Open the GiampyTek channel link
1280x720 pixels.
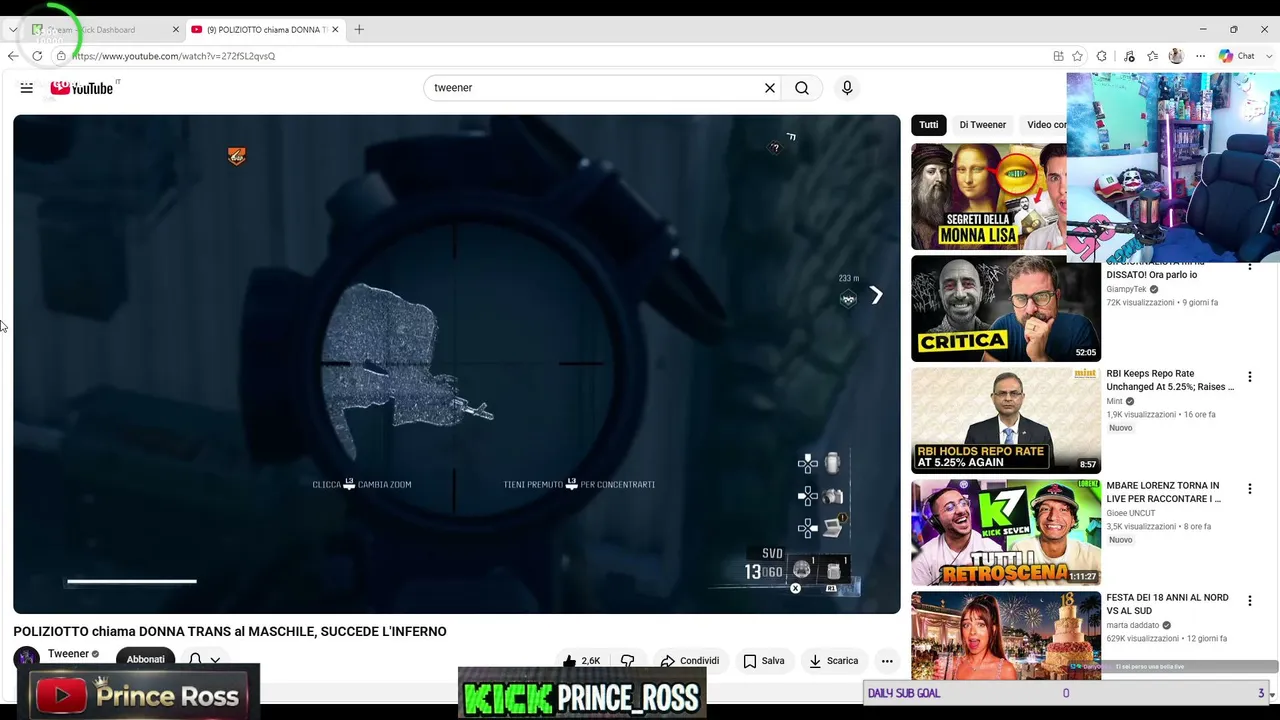click(x=1126, y=289)
